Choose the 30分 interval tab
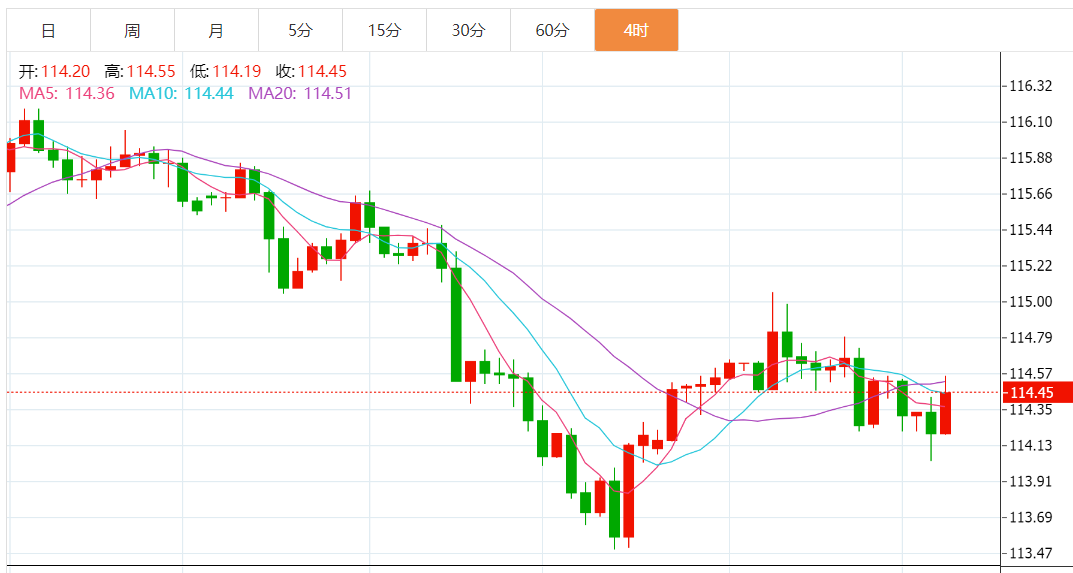This screenshot has width=1073, height=573. tap(469, 30)
